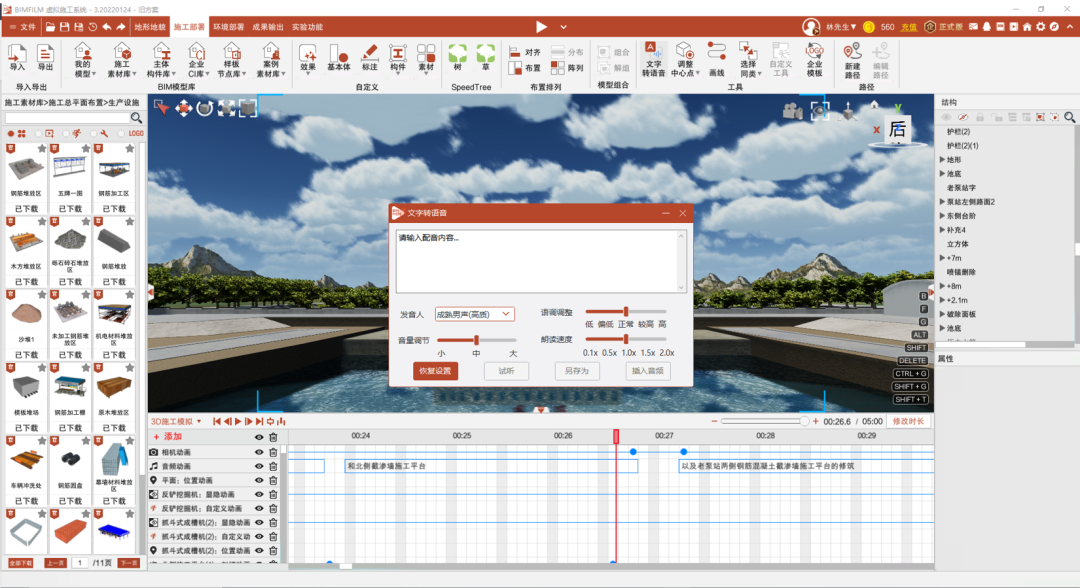Click the 试听 preview button
This screenshot has height=588, width=1080.
[x=506, y=371]
